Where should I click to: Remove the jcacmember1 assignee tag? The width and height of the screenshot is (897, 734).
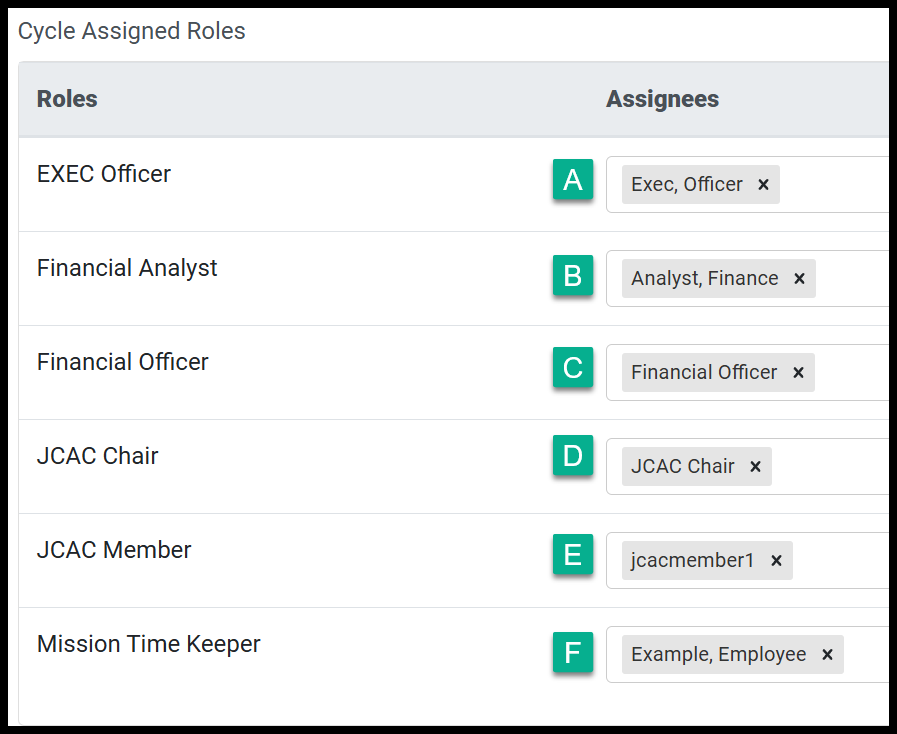[x=776, y=561]
